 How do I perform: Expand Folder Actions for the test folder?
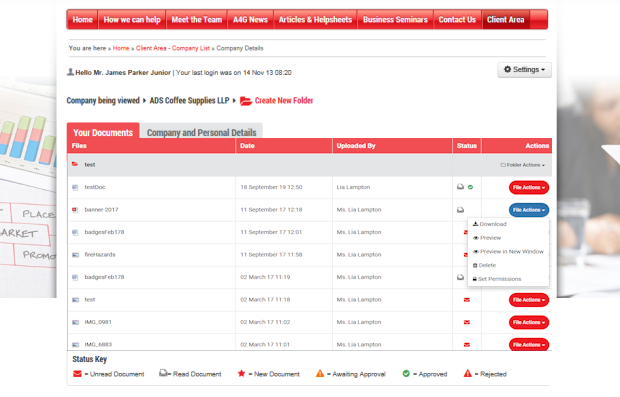tap(523, 165)
